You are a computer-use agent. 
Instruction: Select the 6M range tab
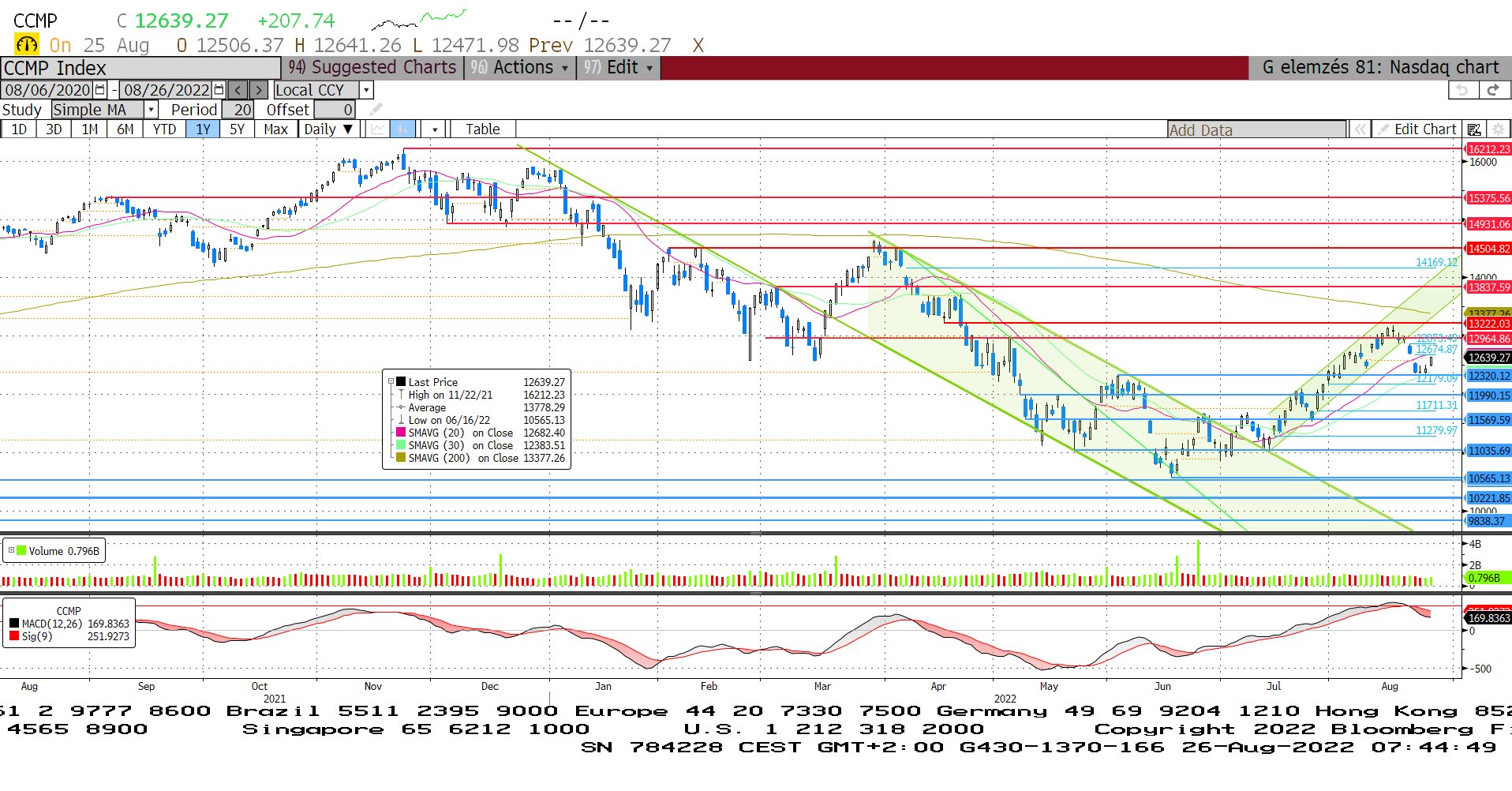tap(125, 129)
